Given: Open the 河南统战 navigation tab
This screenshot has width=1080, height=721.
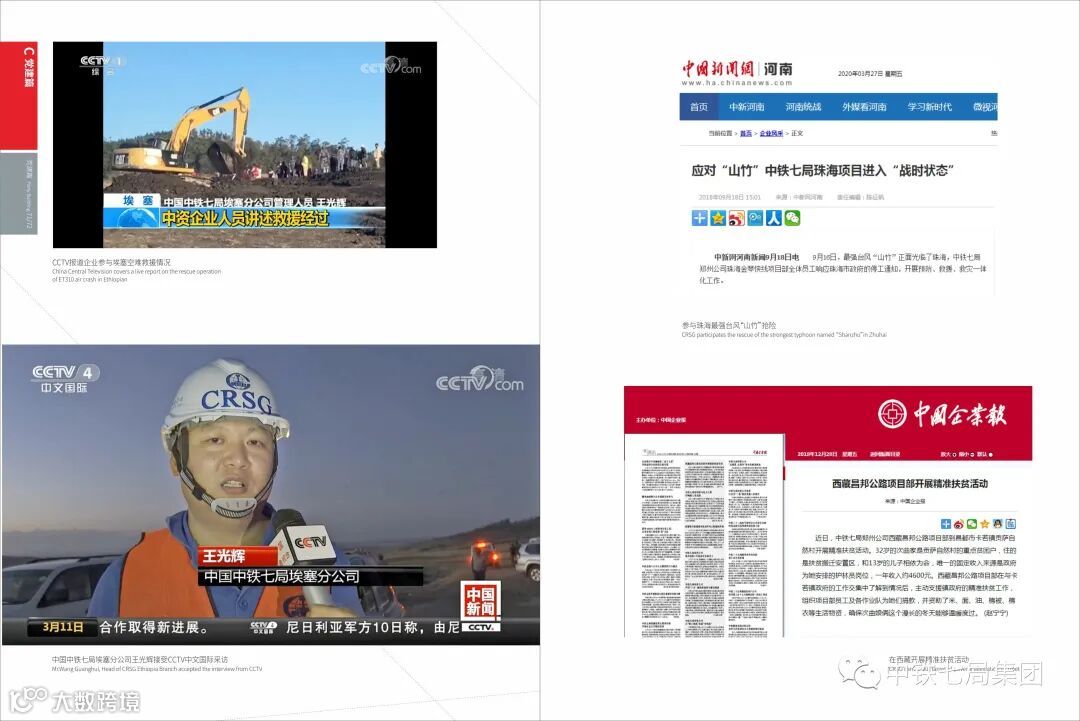Looking at the screenshot, I should coord(803,107).
